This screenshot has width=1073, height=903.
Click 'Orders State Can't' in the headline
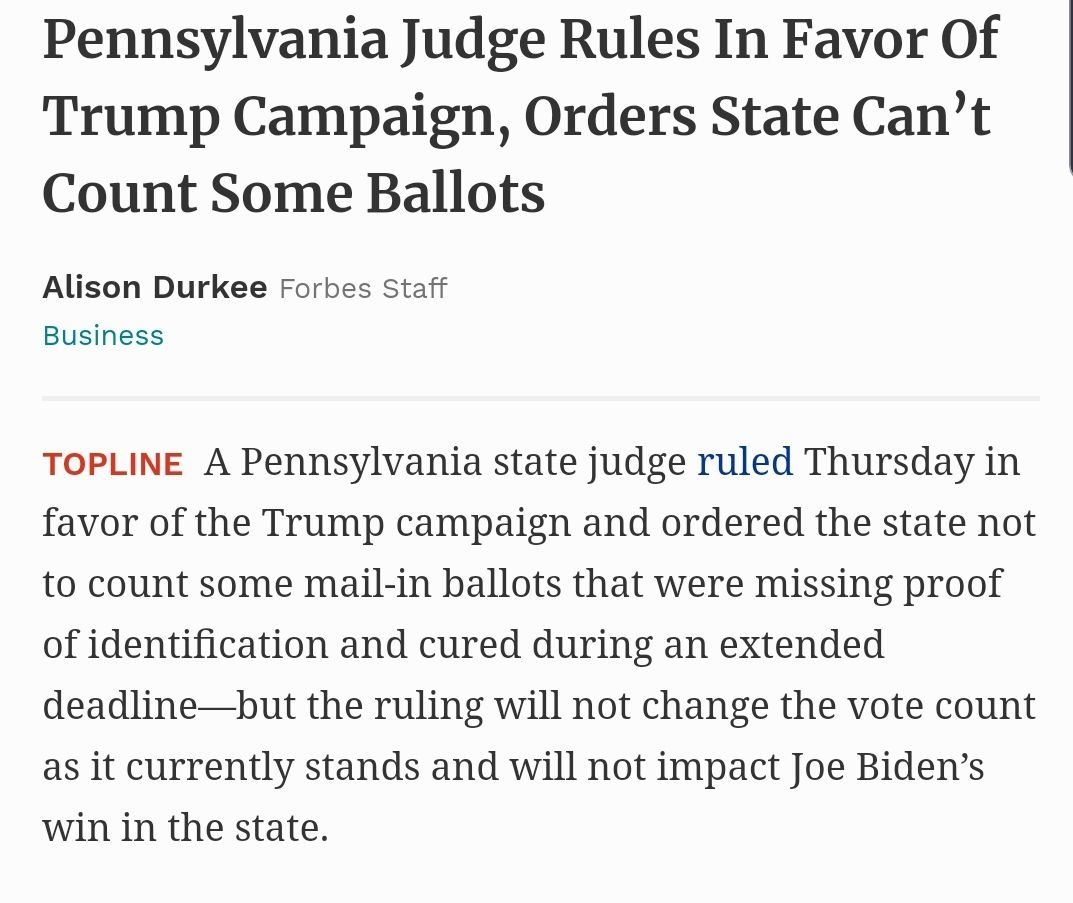click(x=757, y=119)
